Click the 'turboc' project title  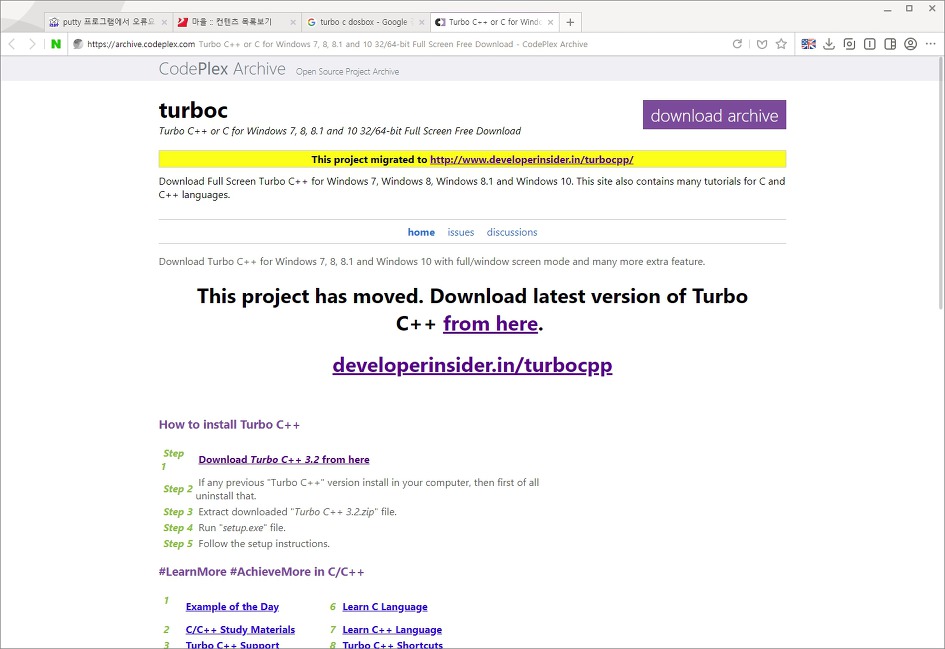[x=193, y=110]
